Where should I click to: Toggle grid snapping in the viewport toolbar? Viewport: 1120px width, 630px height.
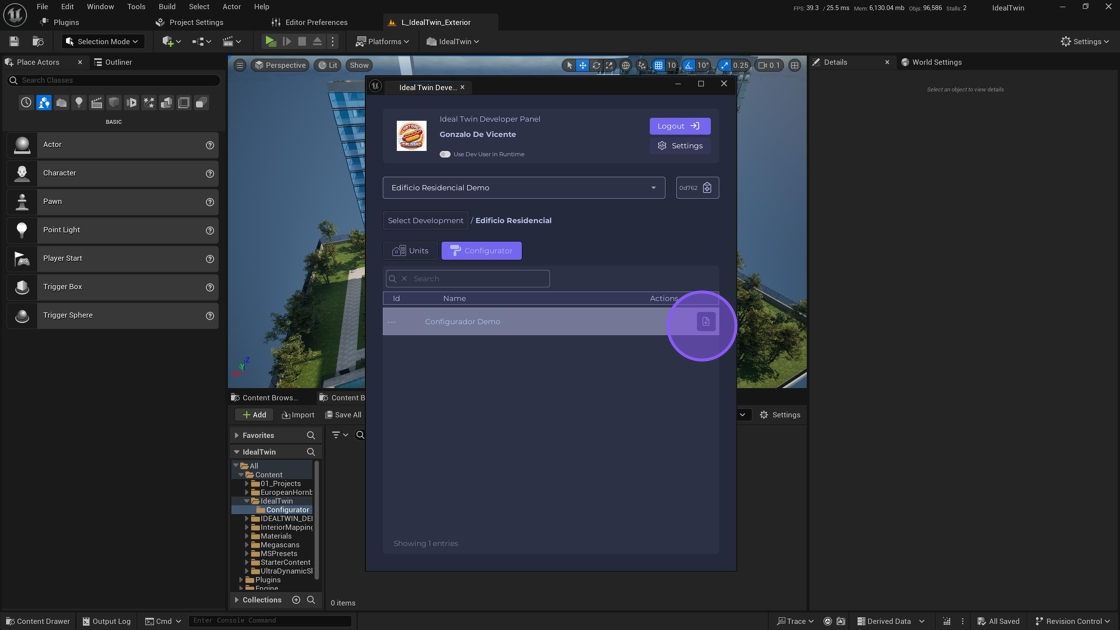coord(658,65)
